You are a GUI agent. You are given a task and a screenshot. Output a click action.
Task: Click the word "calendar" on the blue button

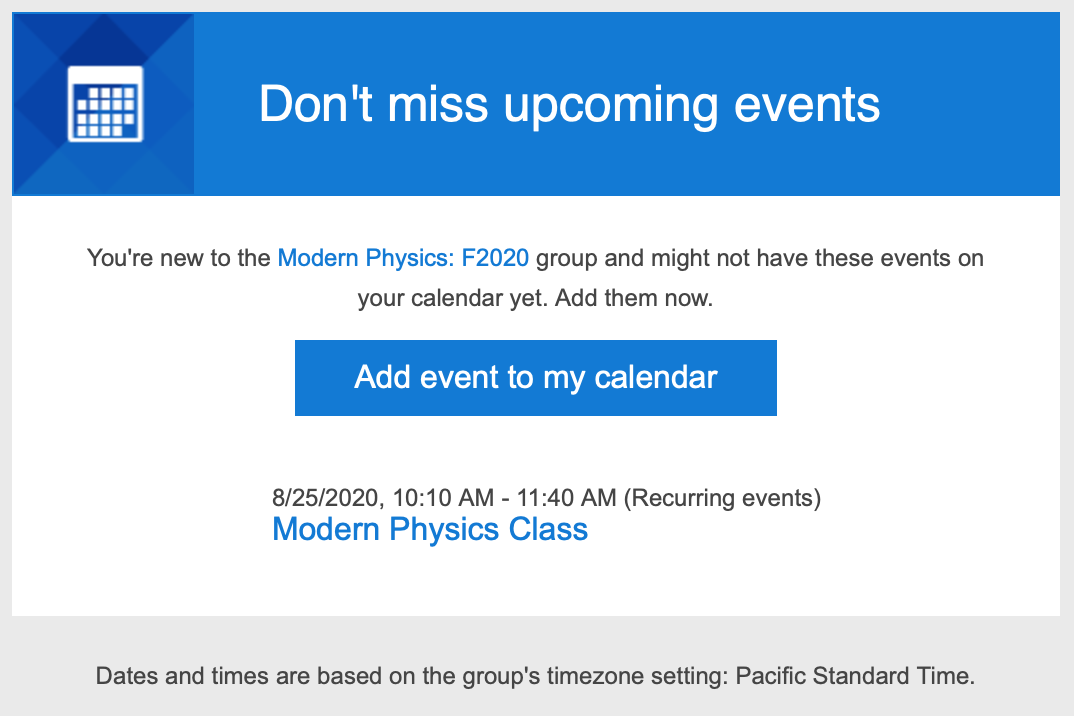(655, 378)
